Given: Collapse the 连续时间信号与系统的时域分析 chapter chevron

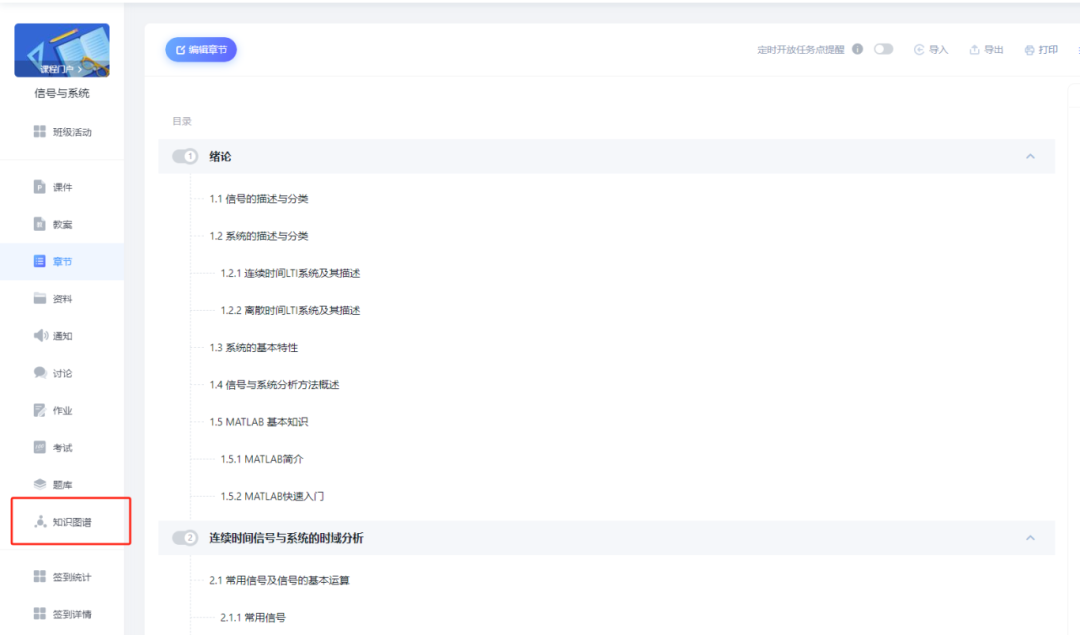Looking at the screenshot, I should (x=1030, y=538).
